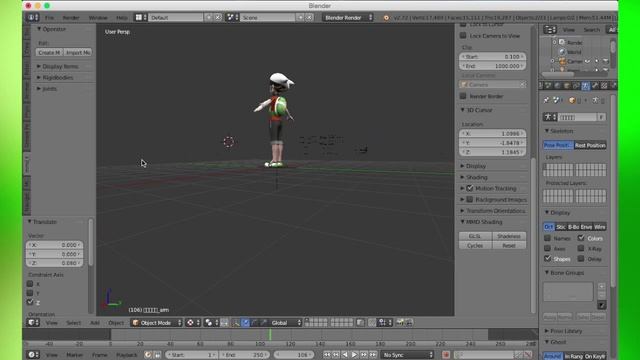Uncheck the armature Colors checkbox
Screen dimensions: 640x360
point(581,238)
